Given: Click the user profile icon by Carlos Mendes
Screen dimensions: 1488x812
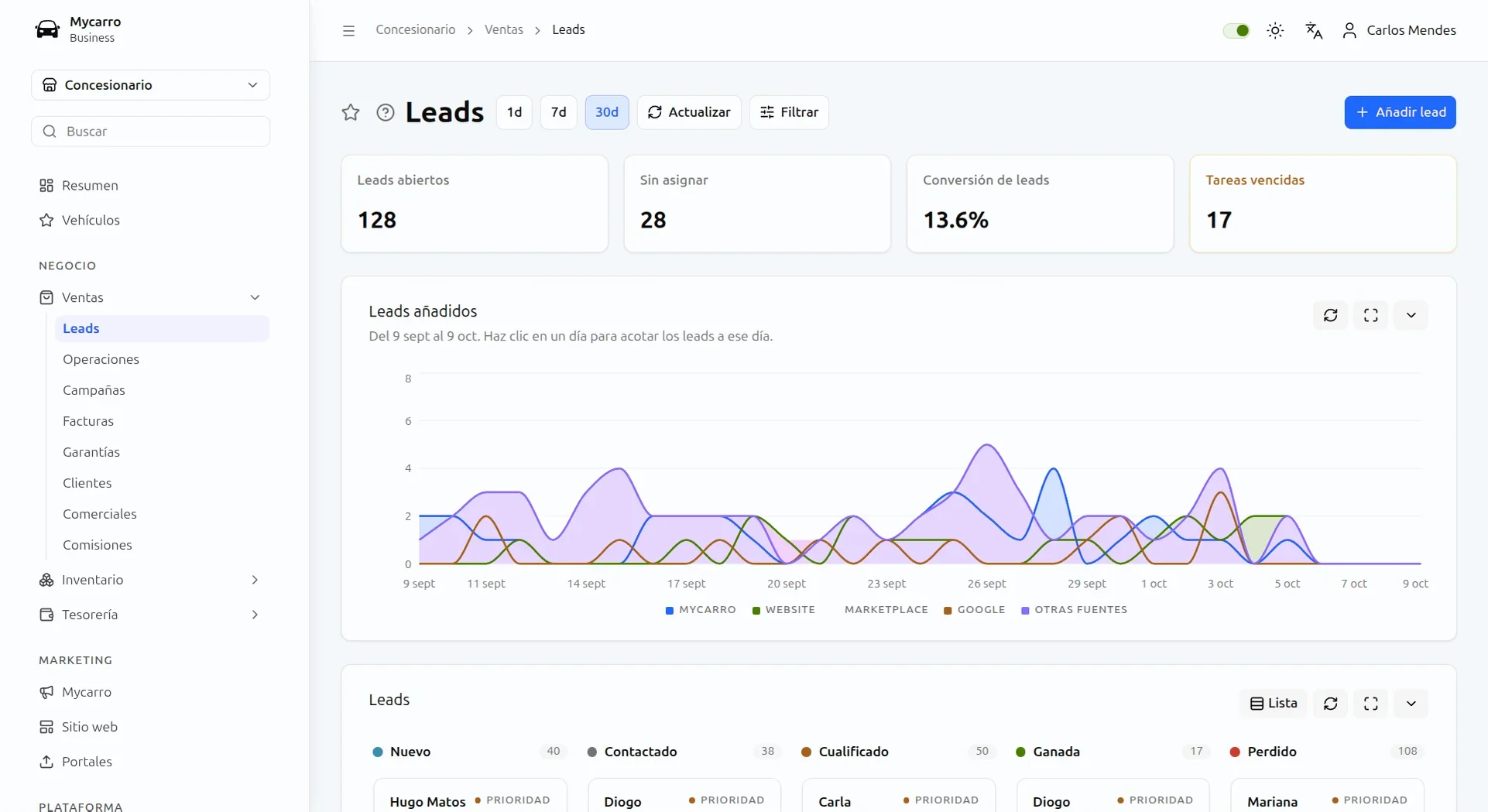Looking at the screenshot, I should pyautogui.click(x=1349, y=30).
